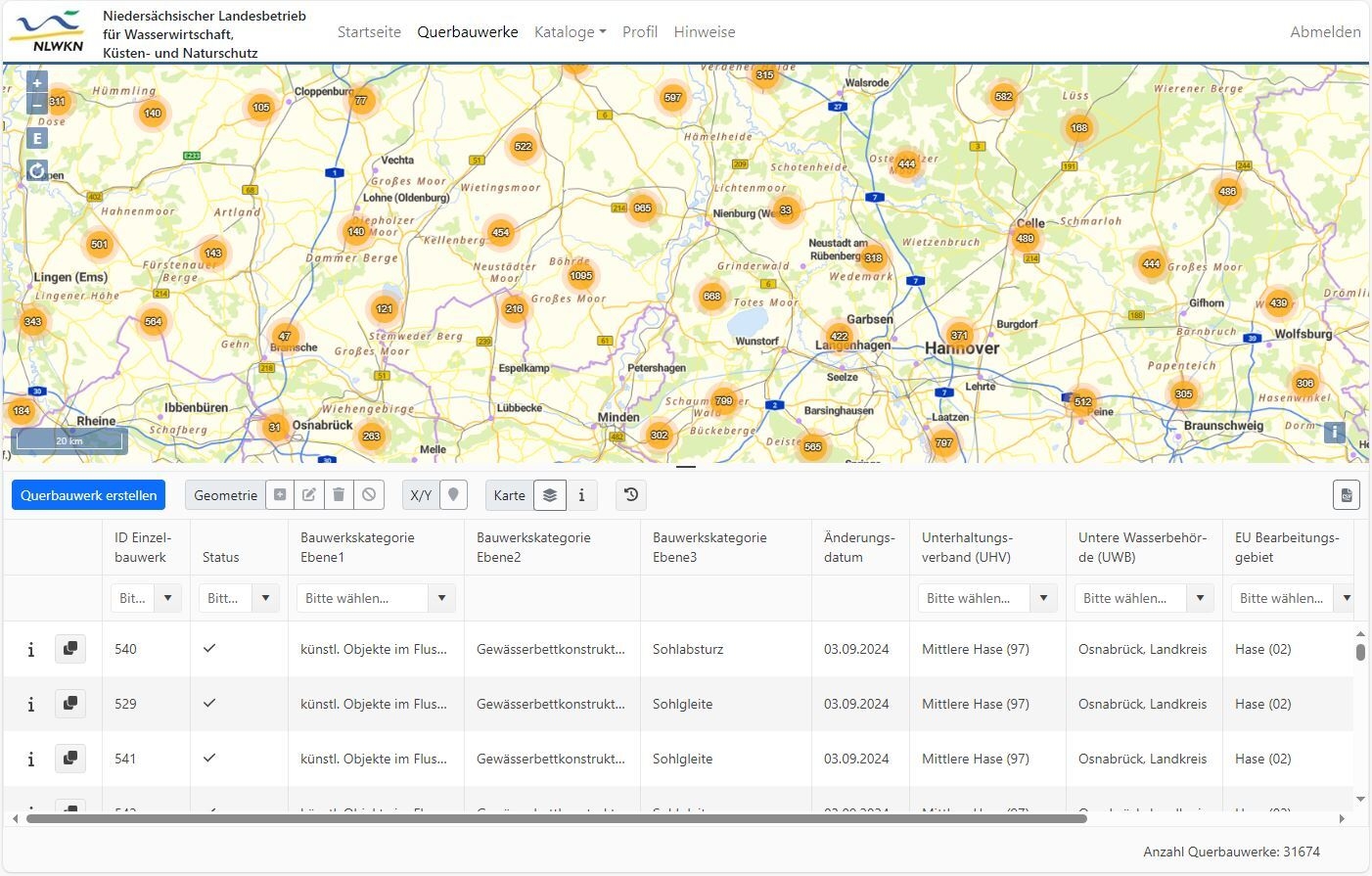Zoom out of the map
This screenshot has width=1372, height=876.
click(37, 106)
